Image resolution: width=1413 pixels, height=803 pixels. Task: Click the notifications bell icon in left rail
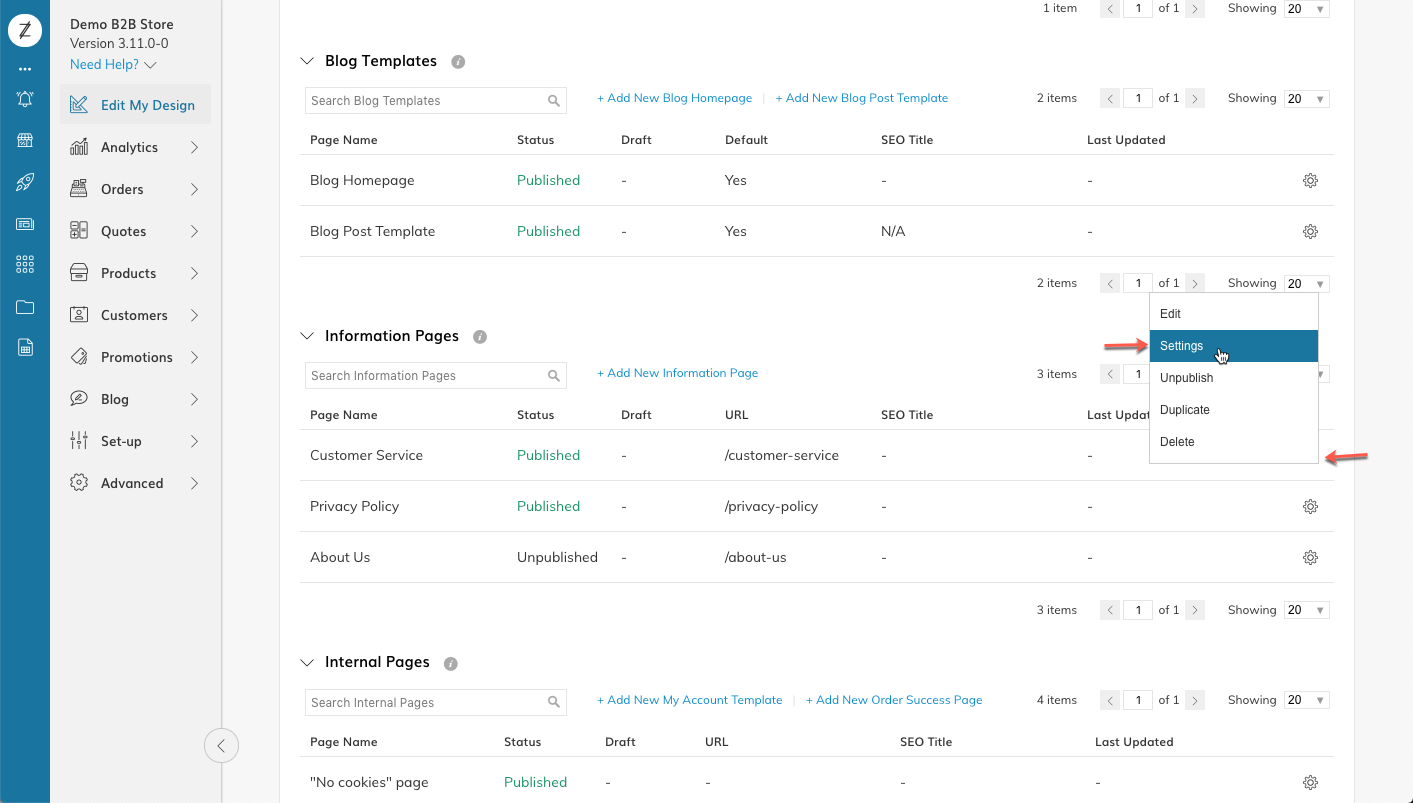[25, 99]
